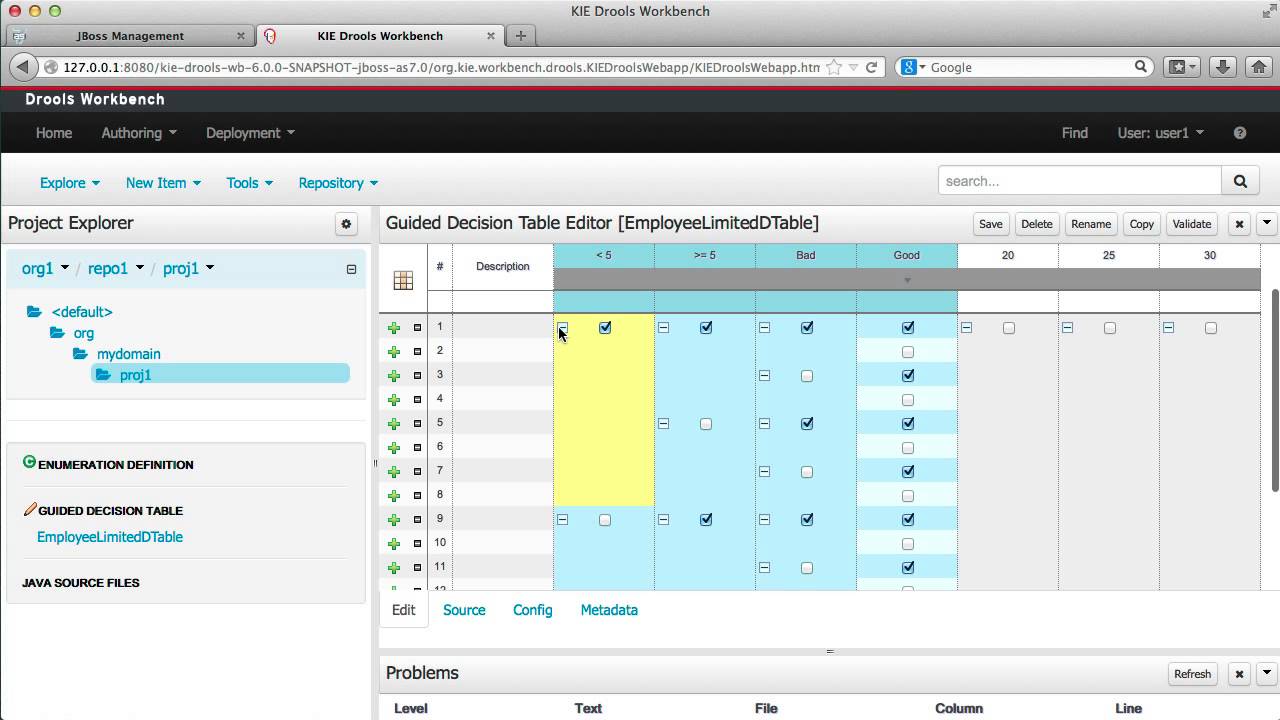This screenshot has height=720, width=1280.
Task: Bookmark the page with the star icon
Action: (834, 67)
